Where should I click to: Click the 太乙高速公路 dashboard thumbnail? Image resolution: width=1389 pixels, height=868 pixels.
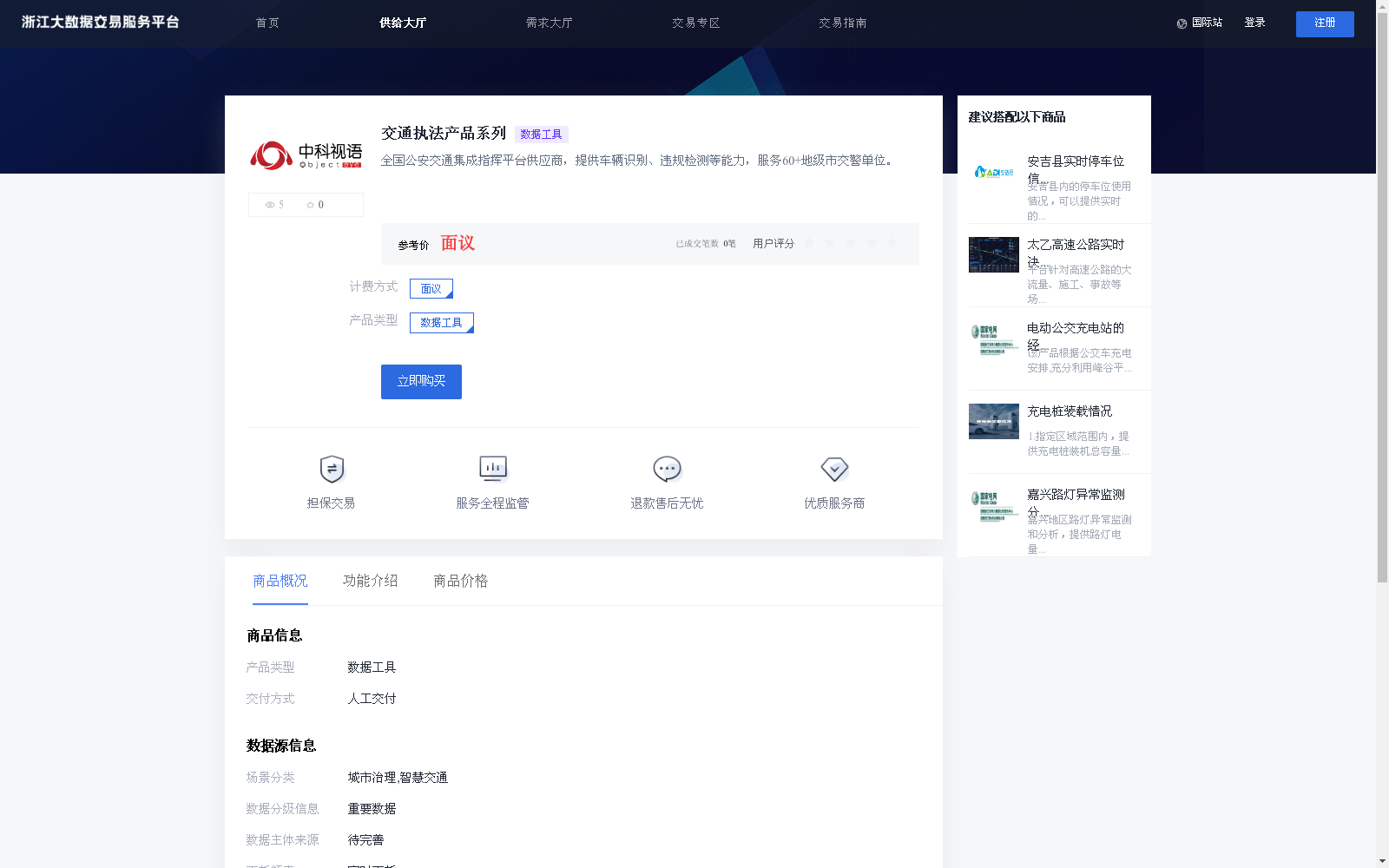pyautogui.click(x=994, y=254)
